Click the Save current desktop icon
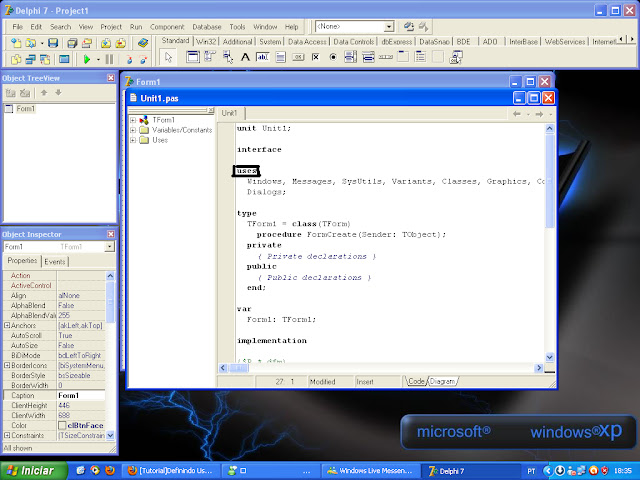 [409, 27]
